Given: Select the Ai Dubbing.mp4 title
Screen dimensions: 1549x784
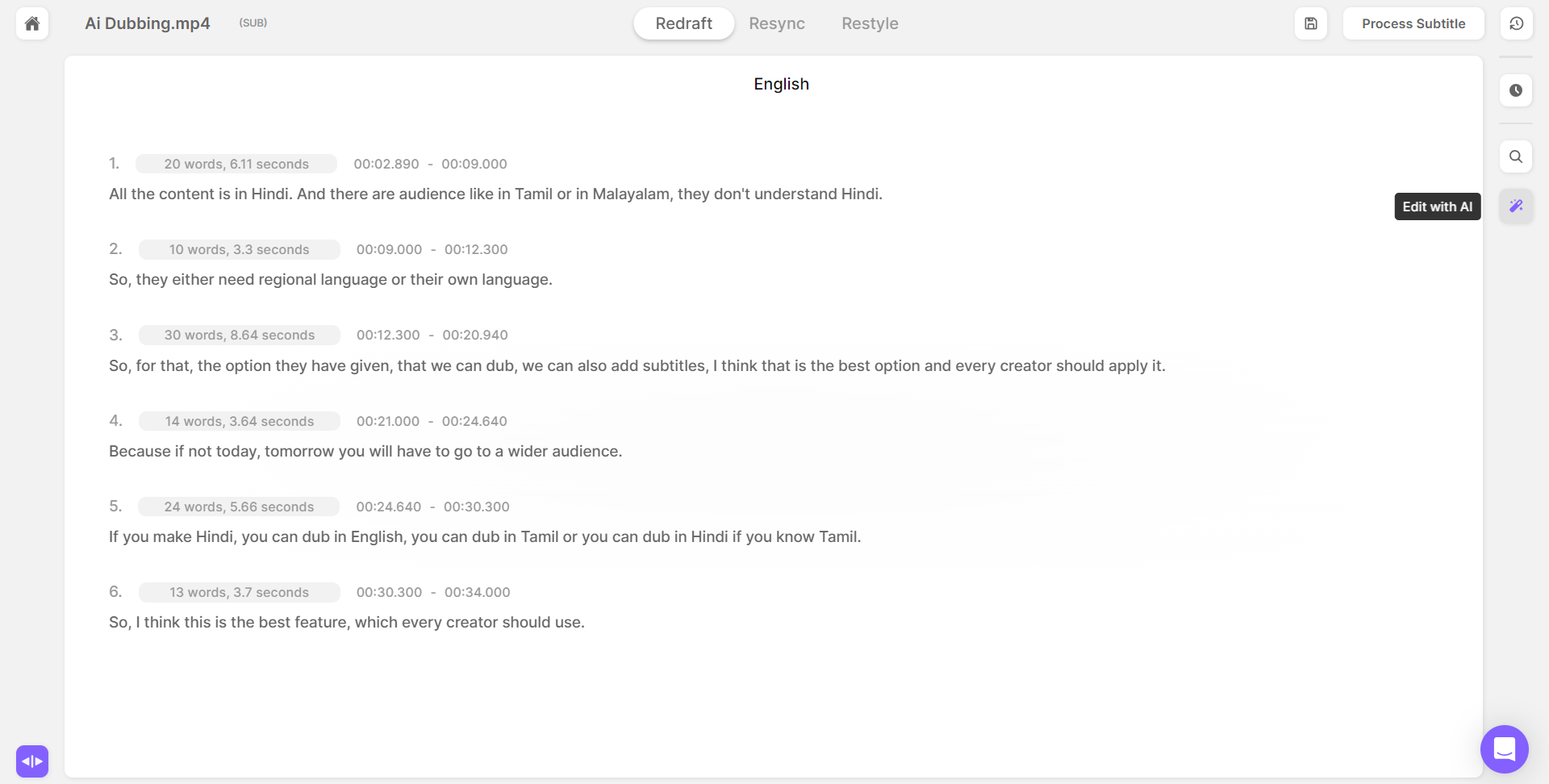Looking at the screenshot, I should click(x=147, y=23).
